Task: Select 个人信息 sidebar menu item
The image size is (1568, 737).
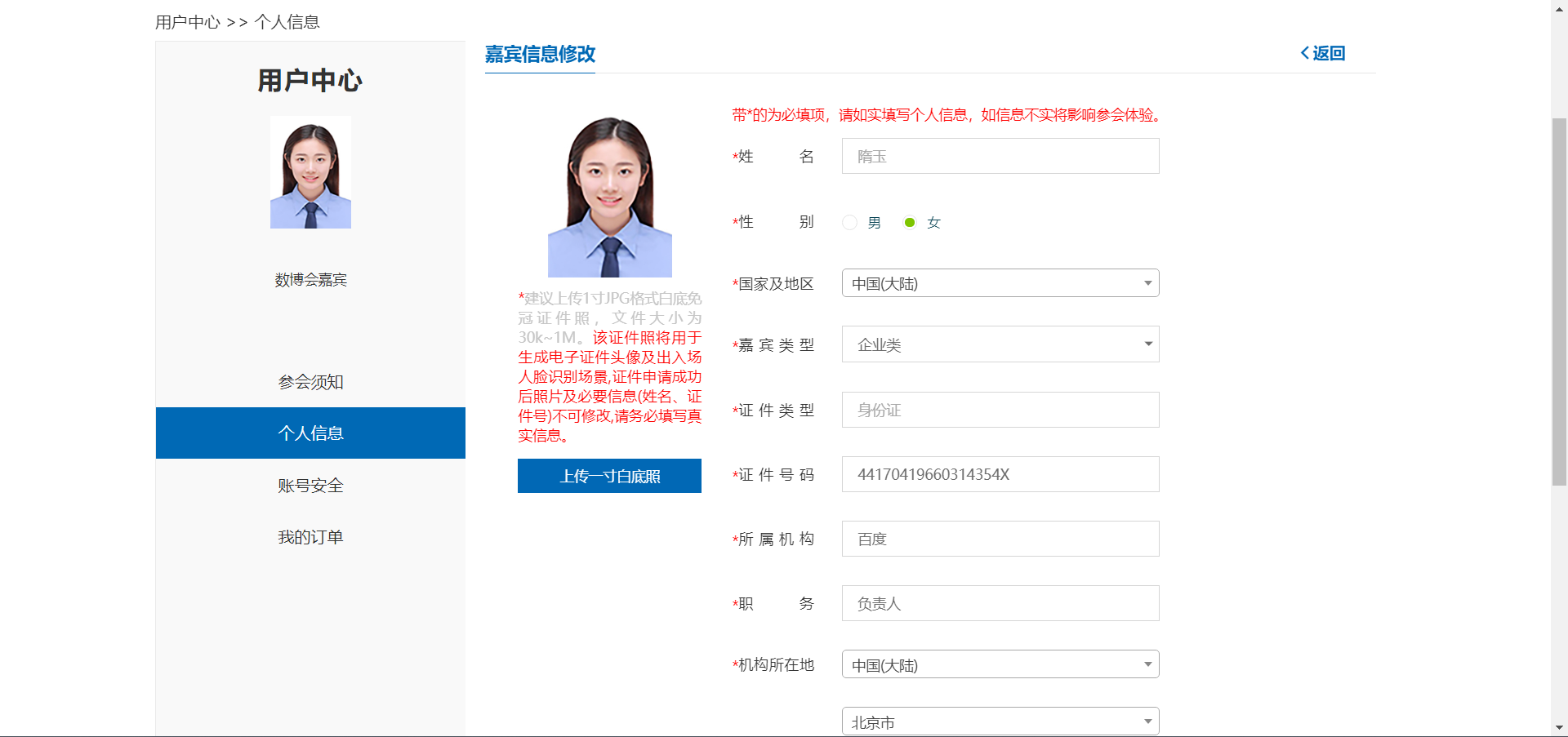Action: [x=310, y=433]
